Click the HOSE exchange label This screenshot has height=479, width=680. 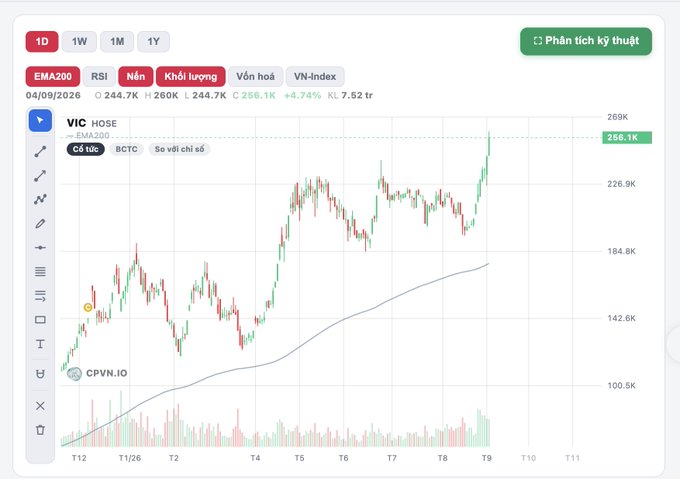click(x=104, y=124)
